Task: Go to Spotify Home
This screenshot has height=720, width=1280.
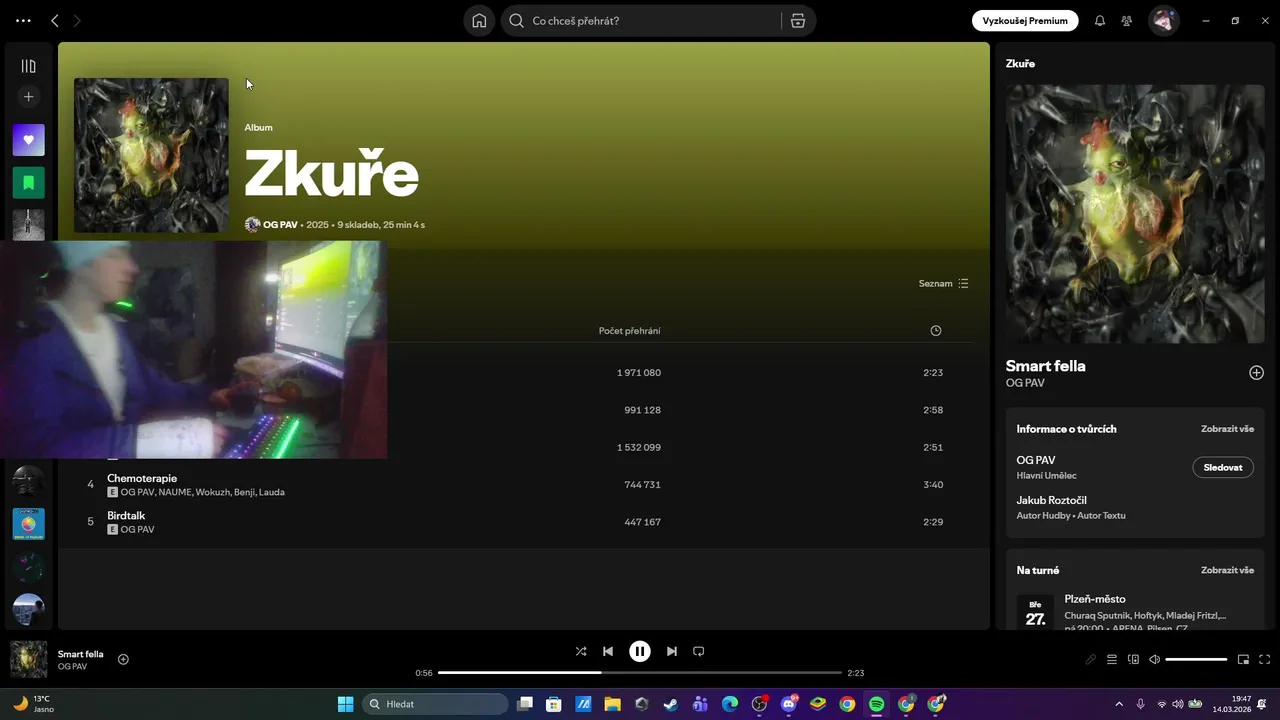Action: click(x=479, y=21)
